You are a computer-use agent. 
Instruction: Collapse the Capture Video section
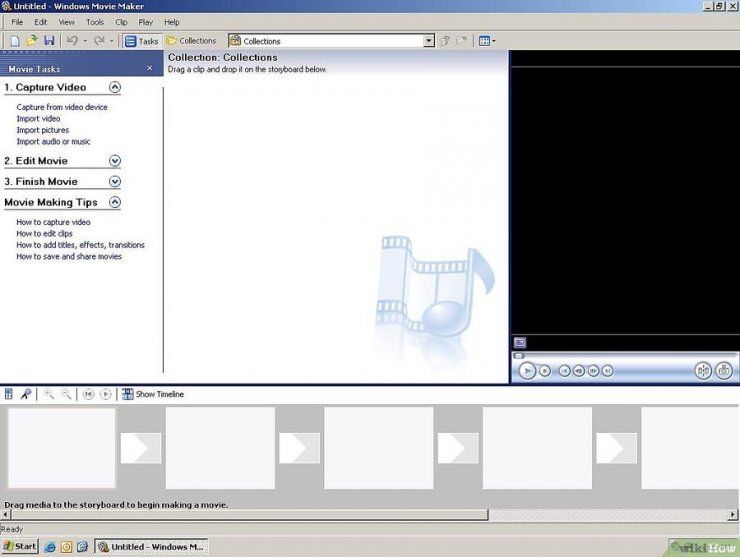(x=115, y=87)
